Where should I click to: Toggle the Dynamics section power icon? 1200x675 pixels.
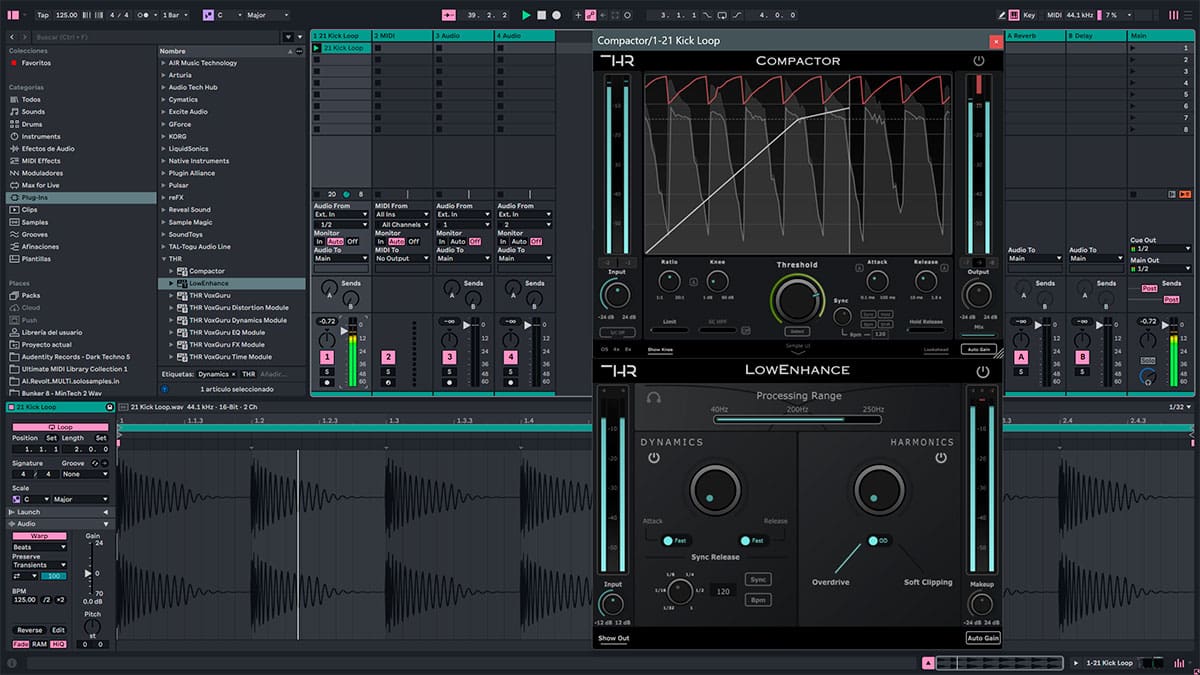[x=654, y=458]
